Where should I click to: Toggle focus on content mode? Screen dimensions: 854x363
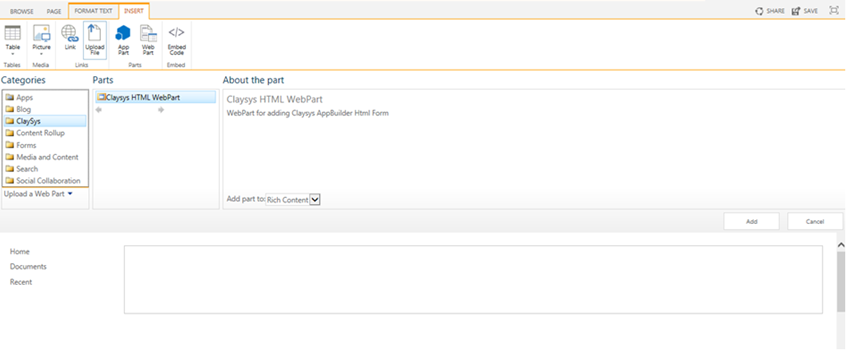(x=834, y=10)
